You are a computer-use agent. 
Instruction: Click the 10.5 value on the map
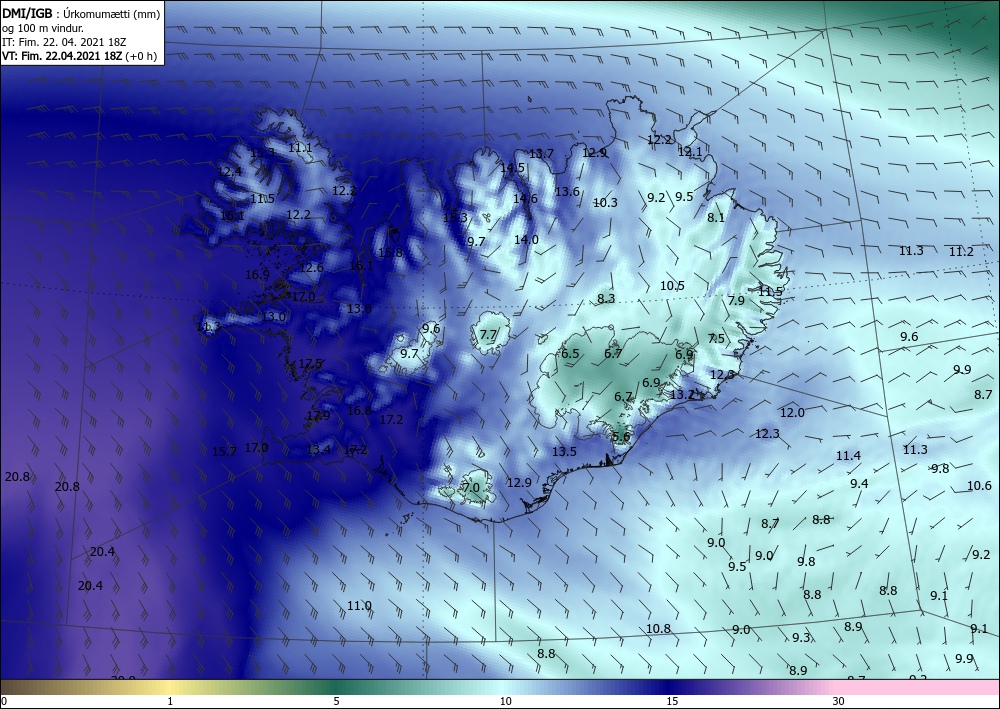[x=672, y=286]
